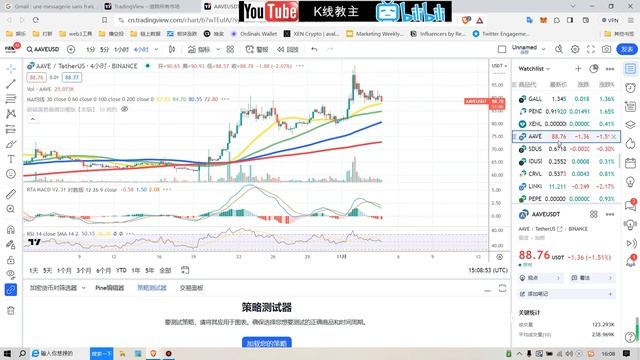This screenshot has width=640, height=360.
Task: Select the ruler measure tool
Action: 11,194
